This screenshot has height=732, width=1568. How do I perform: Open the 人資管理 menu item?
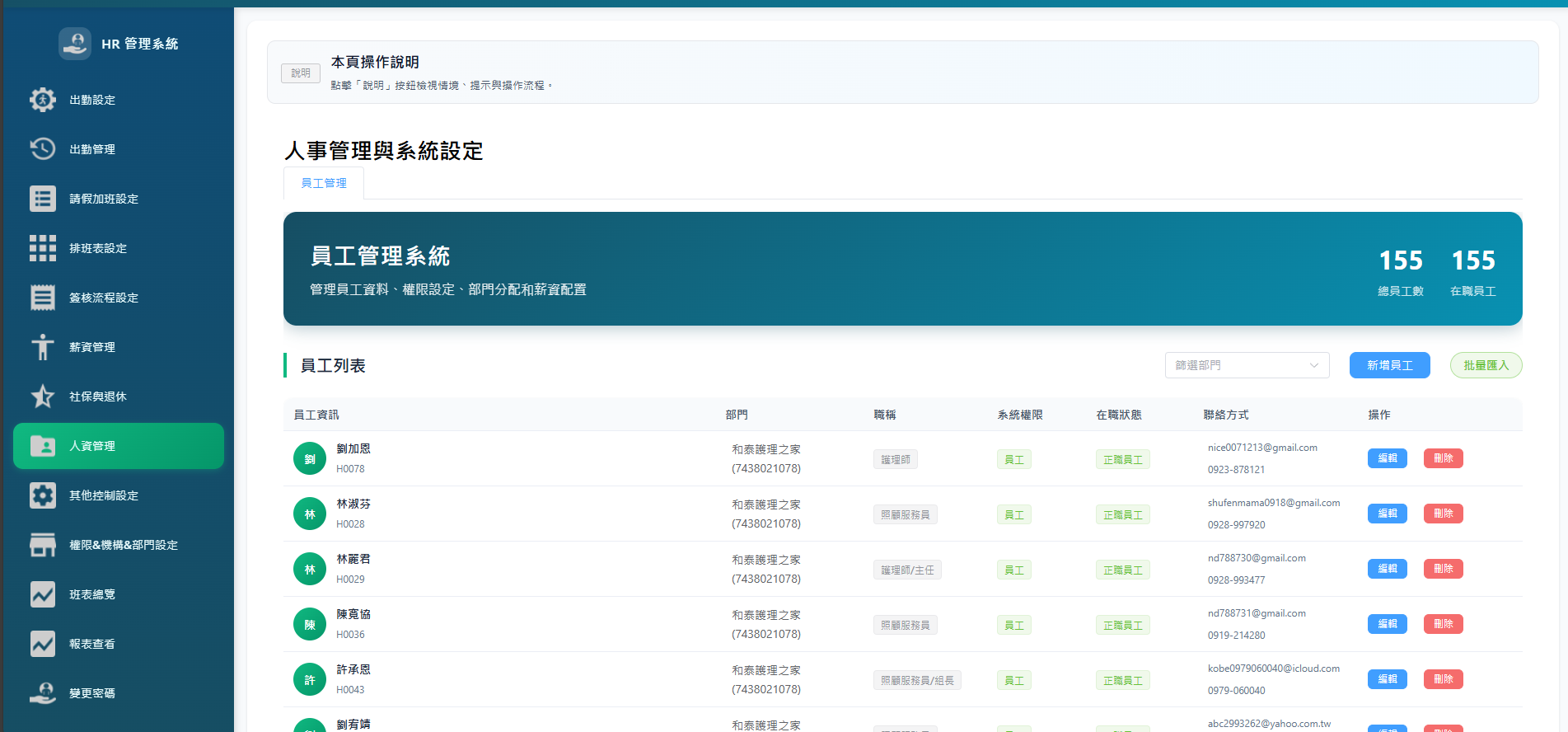click(119, 446)
